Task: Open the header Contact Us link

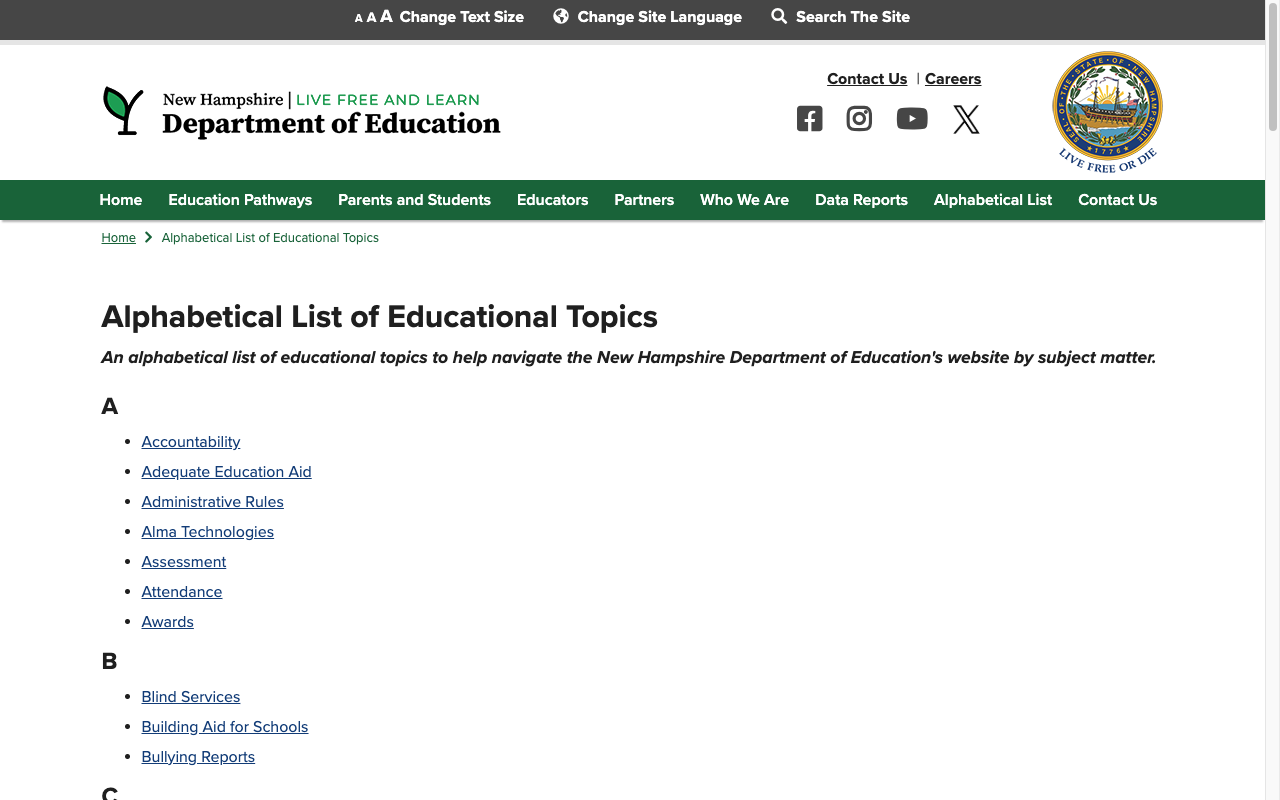Action: (x=867, y=79)
